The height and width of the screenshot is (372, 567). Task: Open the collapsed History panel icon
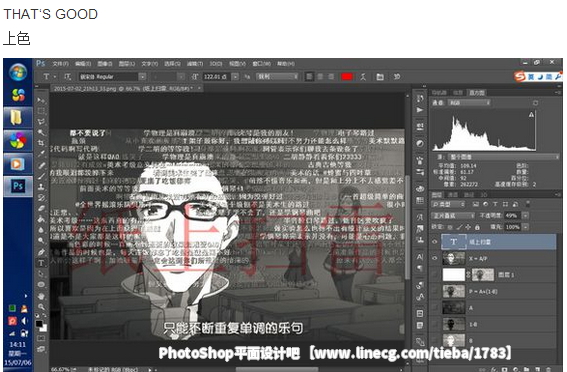coord(419,98)
